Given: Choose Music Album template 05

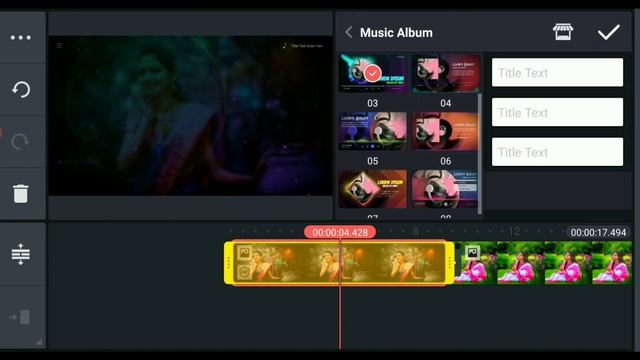Looking at the screenshot, I should pos(373,131).
